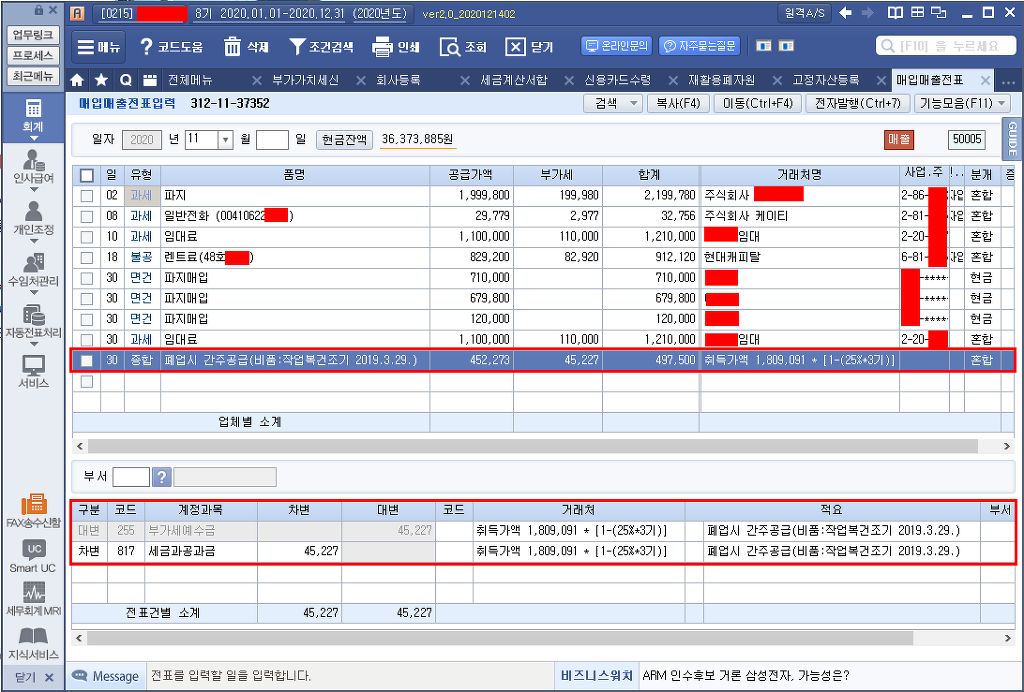Image resolution: width=1024 pixels, height=692 pixels.
Task: Check the 파지매입 120,000 row checkbox
Action: 86,319
